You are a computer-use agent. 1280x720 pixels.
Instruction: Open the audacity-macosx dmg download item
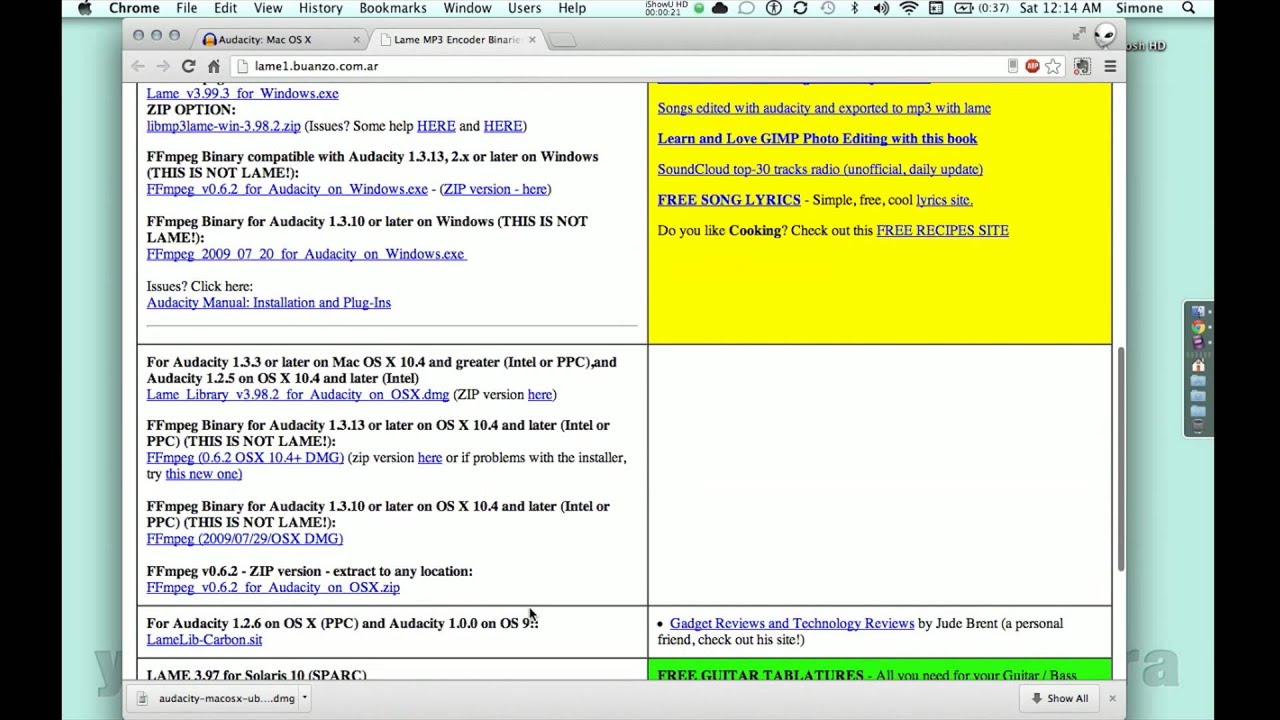[x=217, y=698]
